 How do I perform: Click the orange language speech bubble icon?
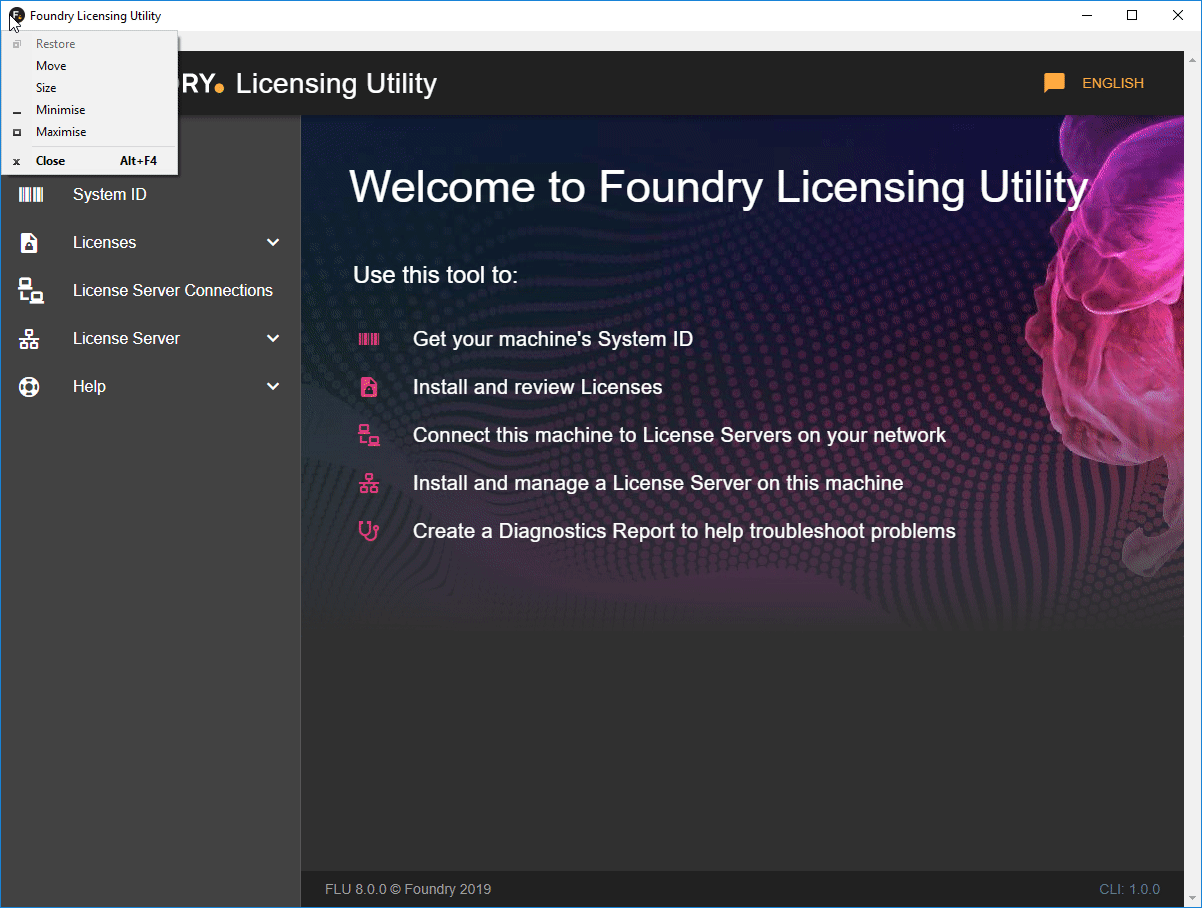click(x=1054, y=83)
